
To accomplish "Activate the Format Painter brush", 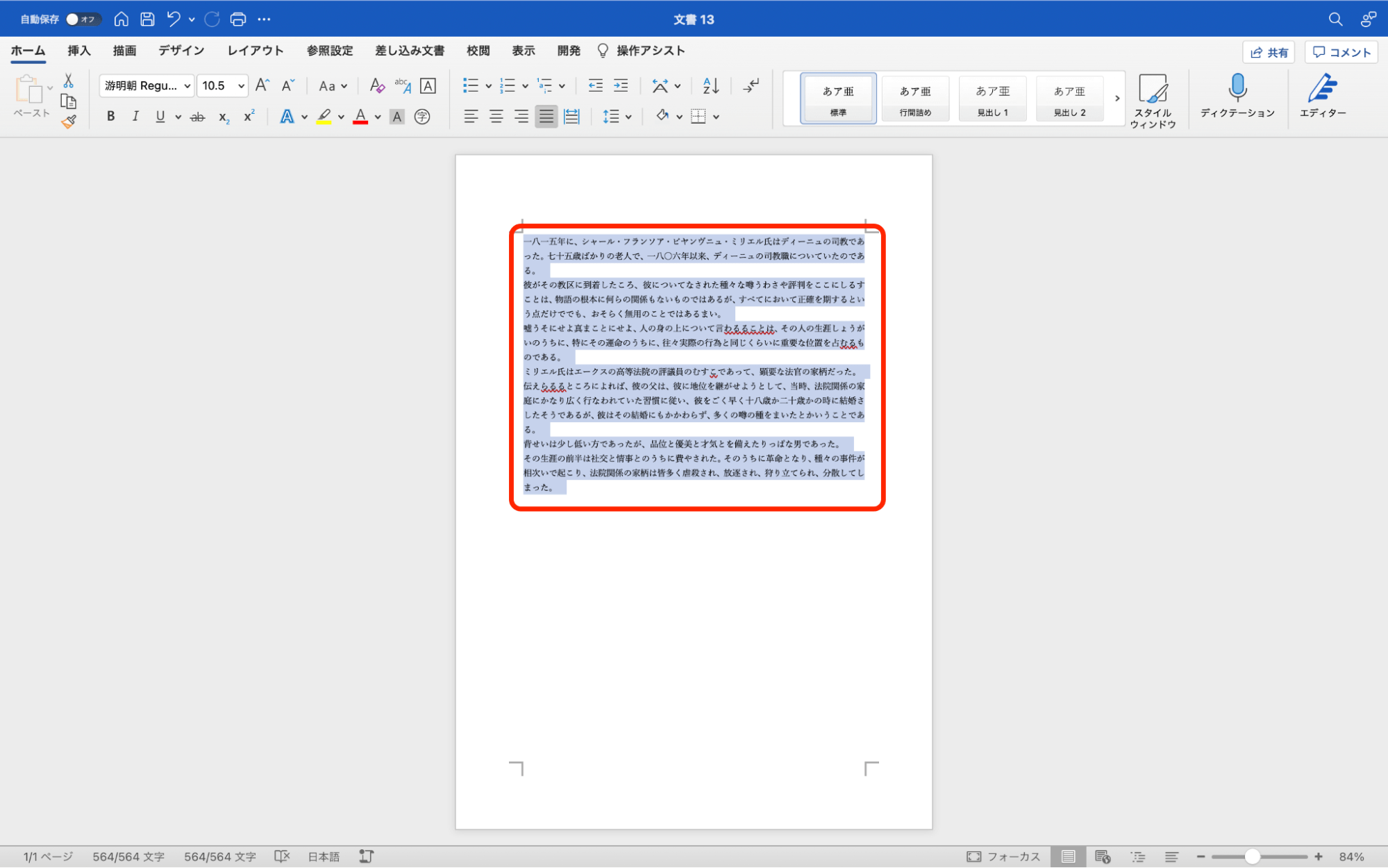I will coord(68,122).
